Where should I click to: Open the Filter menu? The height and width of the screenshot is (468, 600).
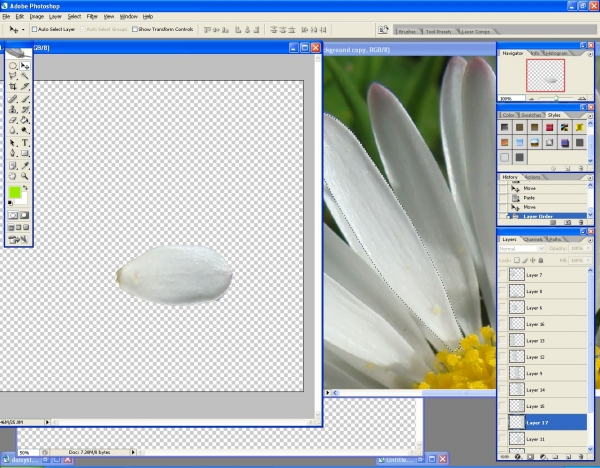pyautogui.click(x=92, y=16)
